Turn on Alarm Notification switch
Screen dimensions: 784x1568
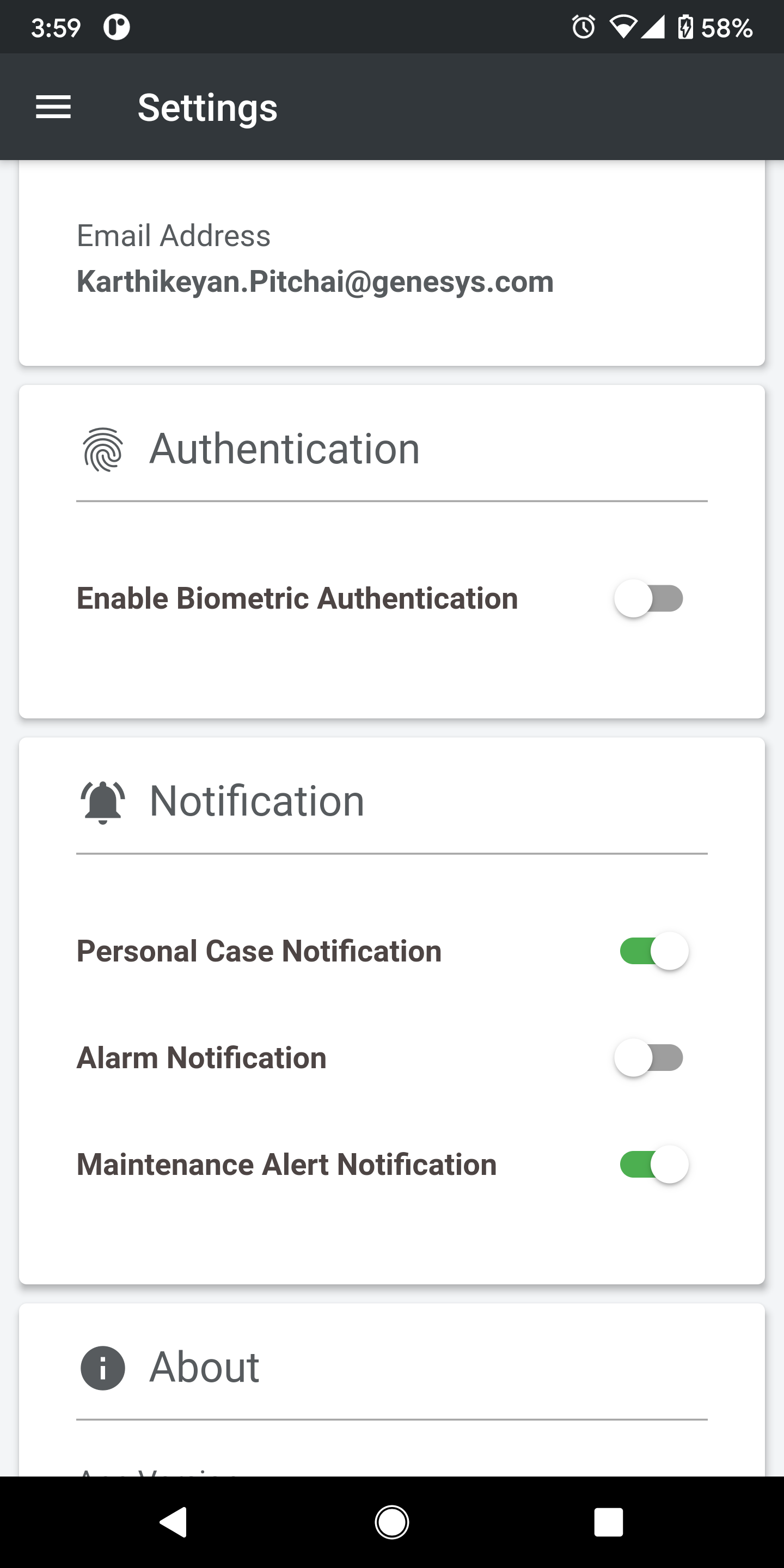649,1058
